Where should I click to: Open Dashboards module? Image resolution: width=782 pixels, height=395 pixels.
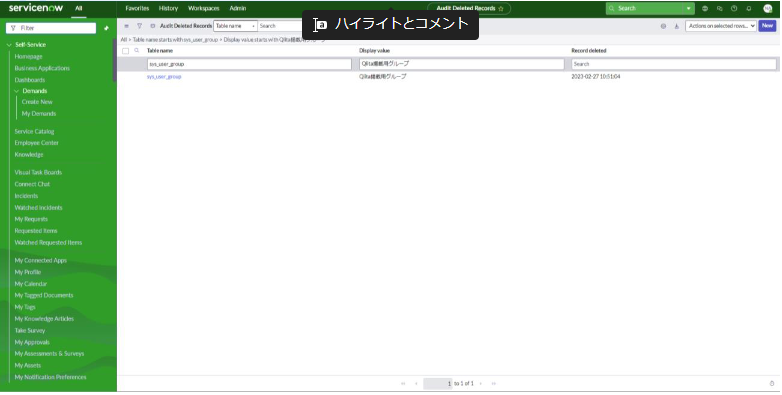coord(30,80)
